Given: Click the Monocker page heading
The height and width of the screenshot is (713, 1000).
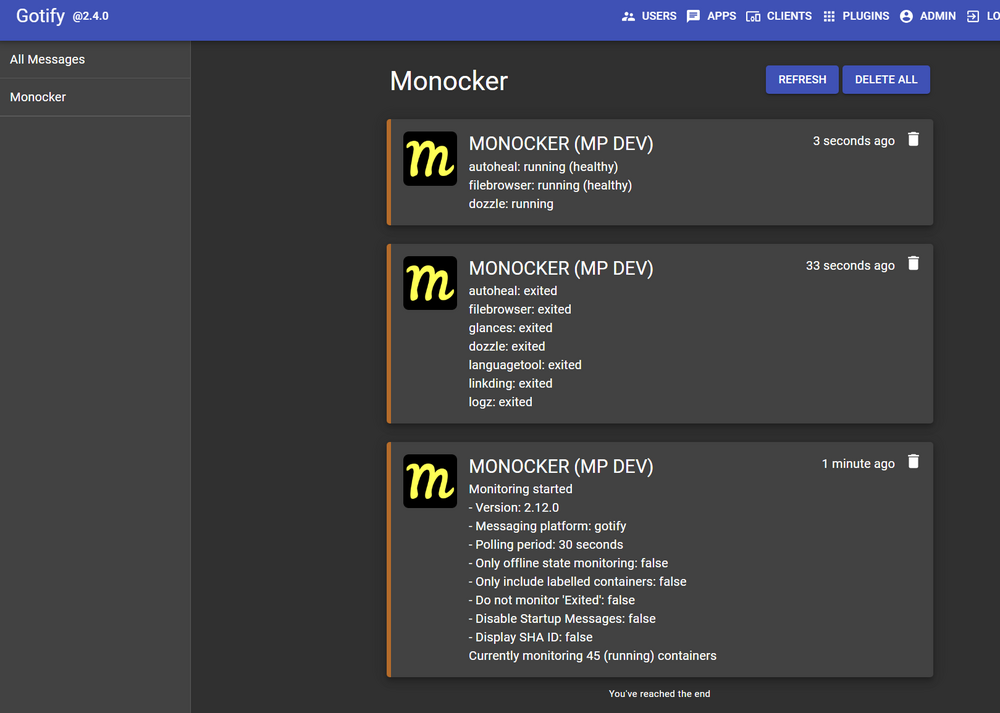Looking at the screenshot, I should click(449, 81).
